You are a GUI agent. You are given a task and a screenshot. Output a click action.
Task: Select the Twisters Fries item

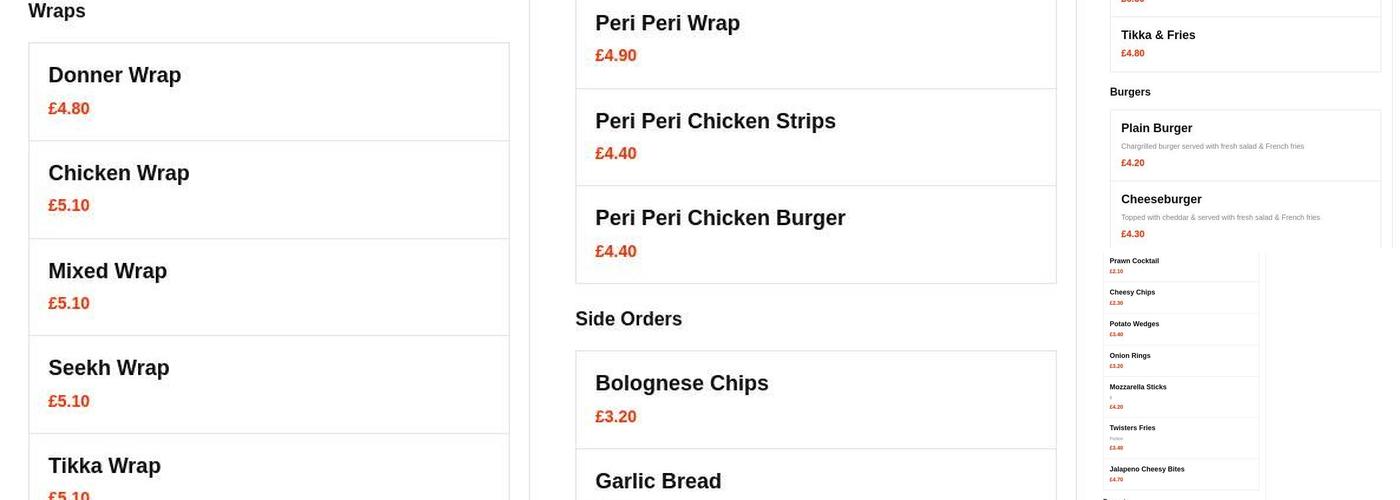pos(1181,437)
